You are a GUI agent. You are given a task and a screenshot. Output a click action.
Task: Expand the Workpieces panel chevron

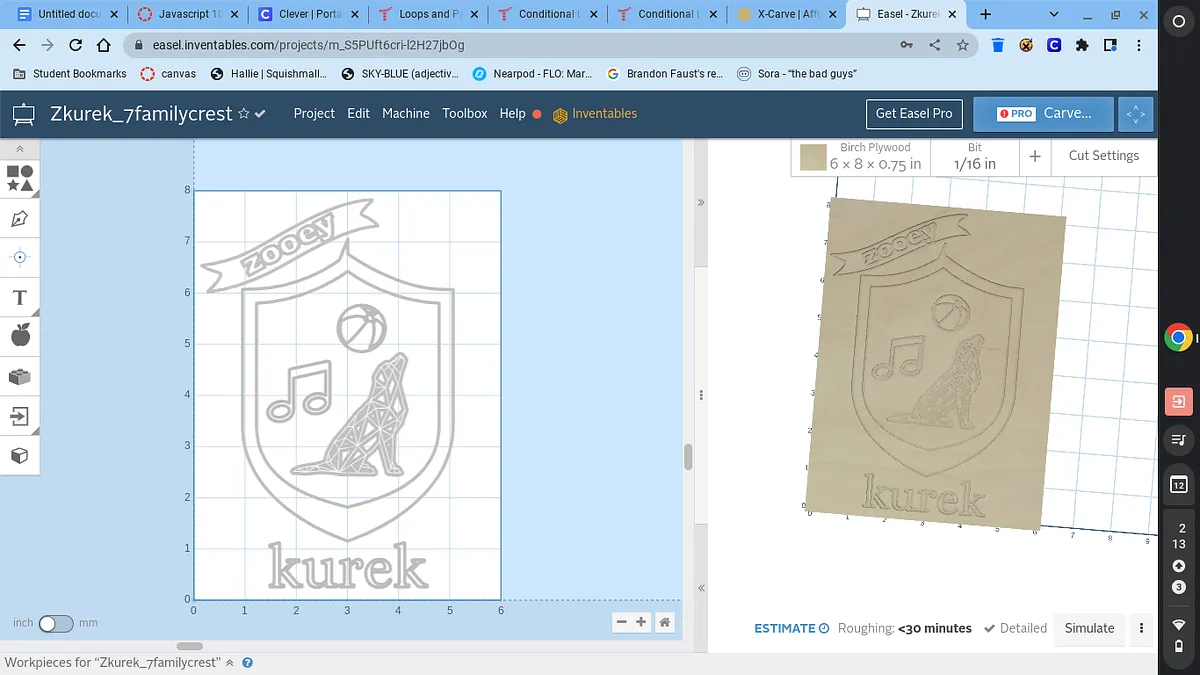click(x=230, y=662)
